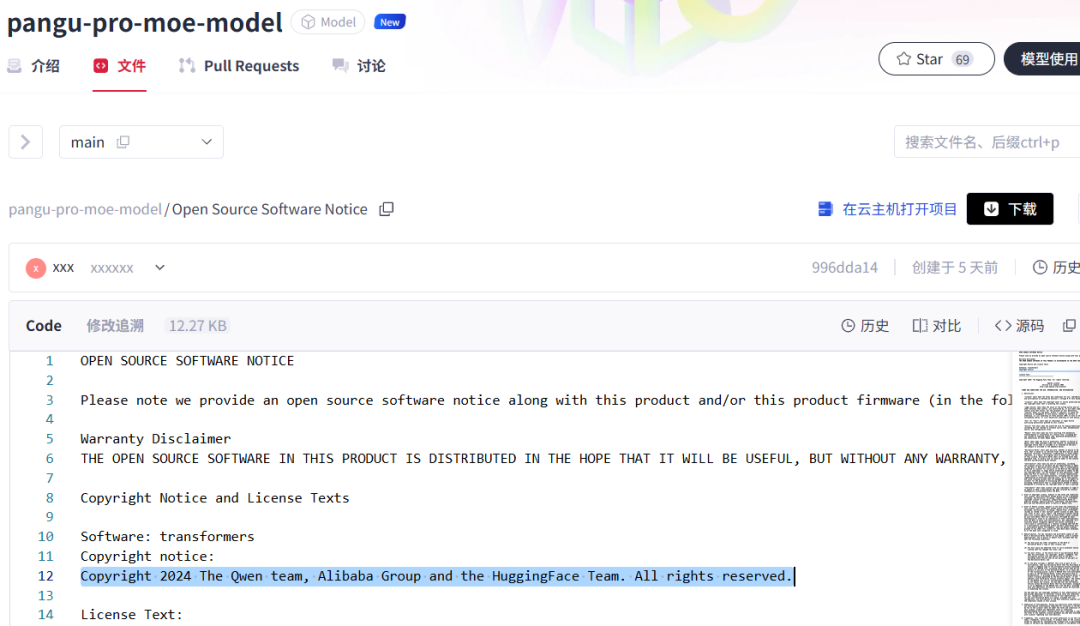1080x626 pixels.
Task: Click the 创建于 5 天前 timestamp
Action: (955, 267)
